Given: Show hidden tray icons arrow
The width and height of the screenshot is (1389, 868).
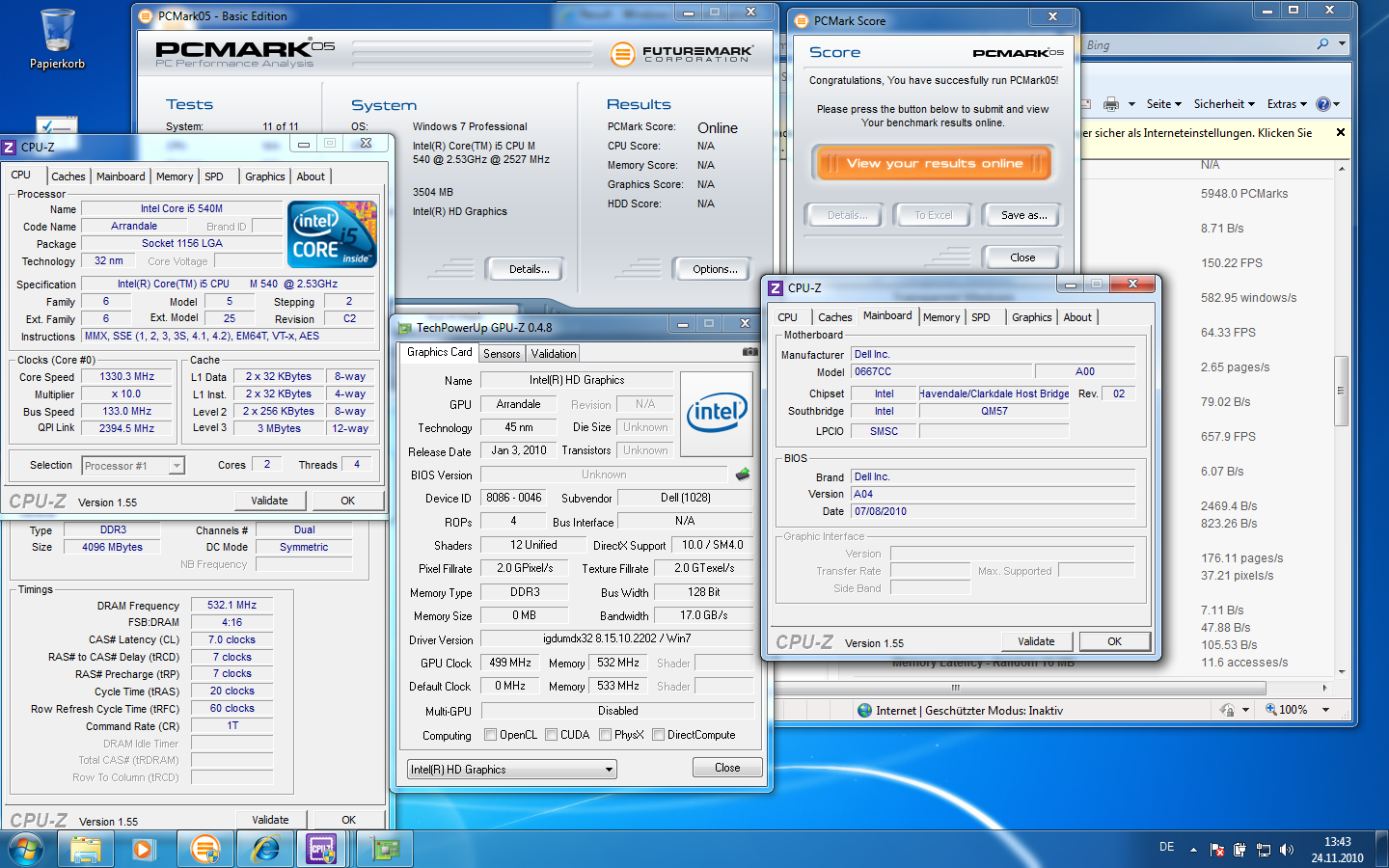Looking at the screenshot, I should 1193,850.
